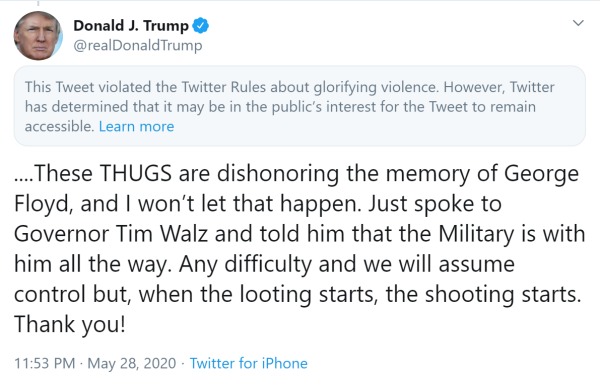Click the word looting in the tweet

[276, 295]
